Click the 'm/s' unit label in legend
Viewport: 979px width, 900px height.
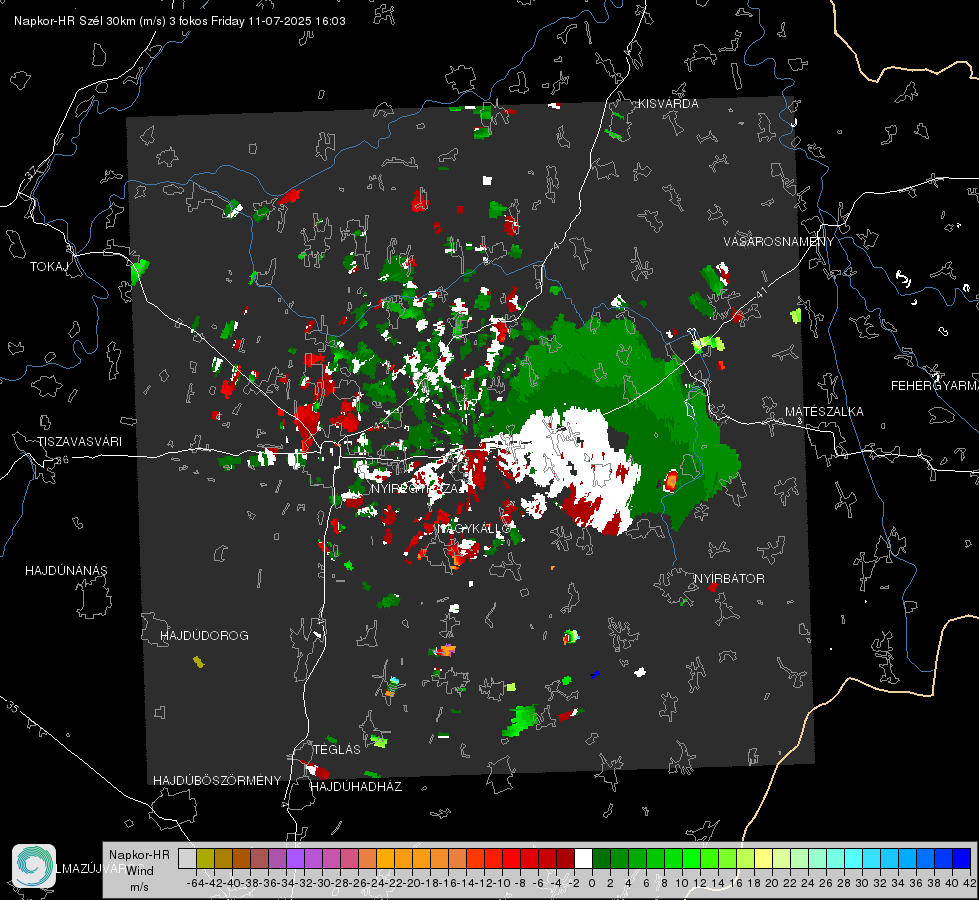click(139, 887)
